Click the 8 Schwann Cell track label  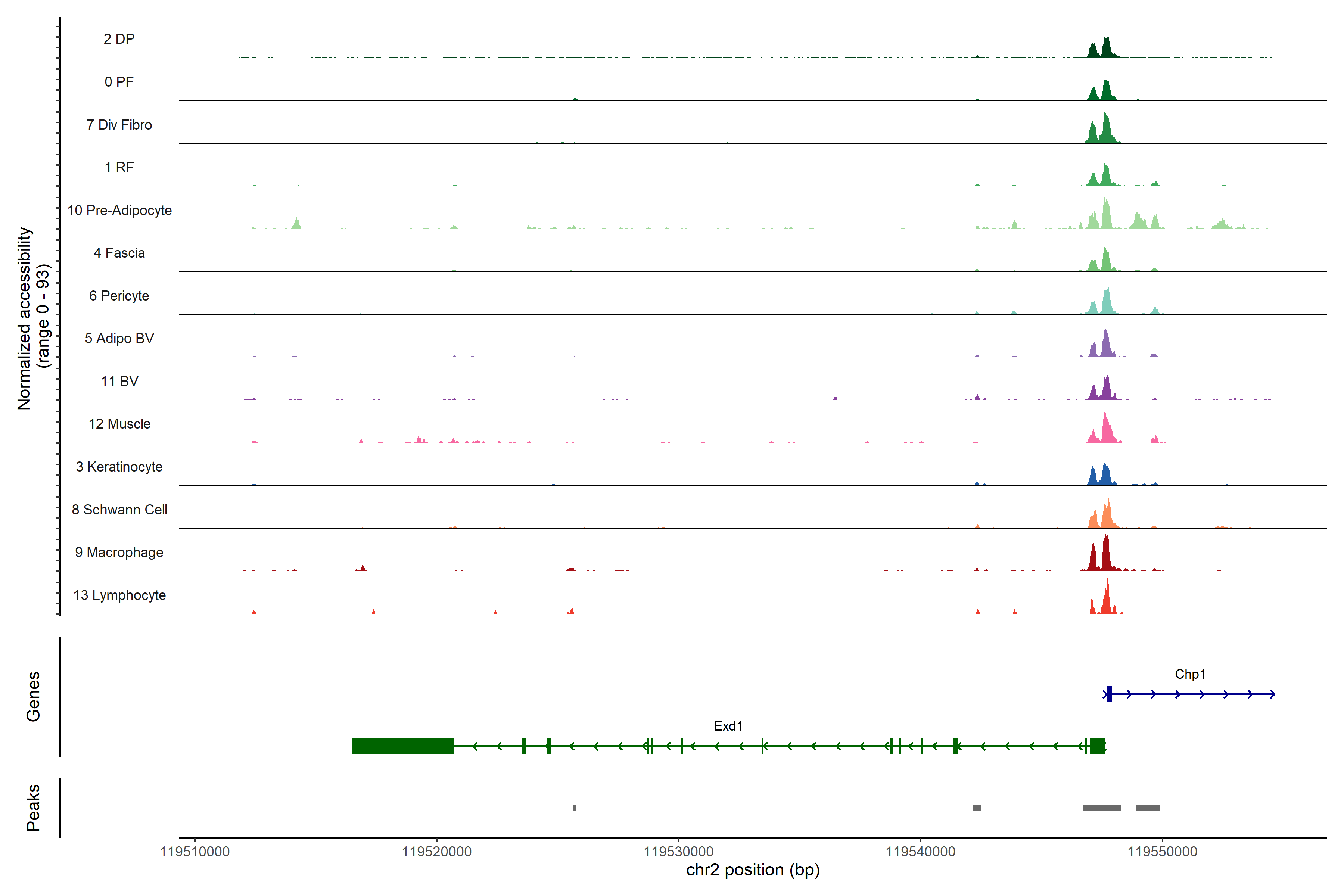[119, 510]
